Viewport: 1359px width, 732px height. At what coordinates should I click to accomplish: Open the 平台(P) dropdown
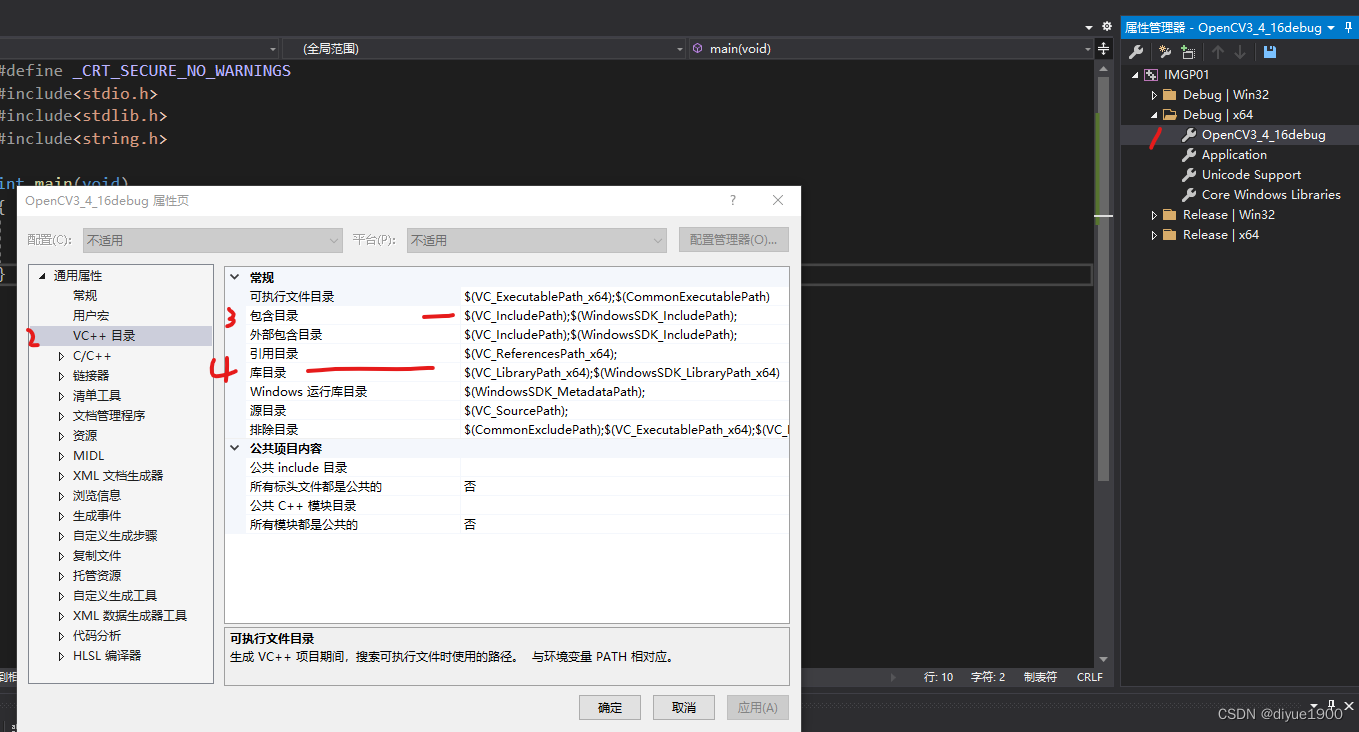[537, 240]
